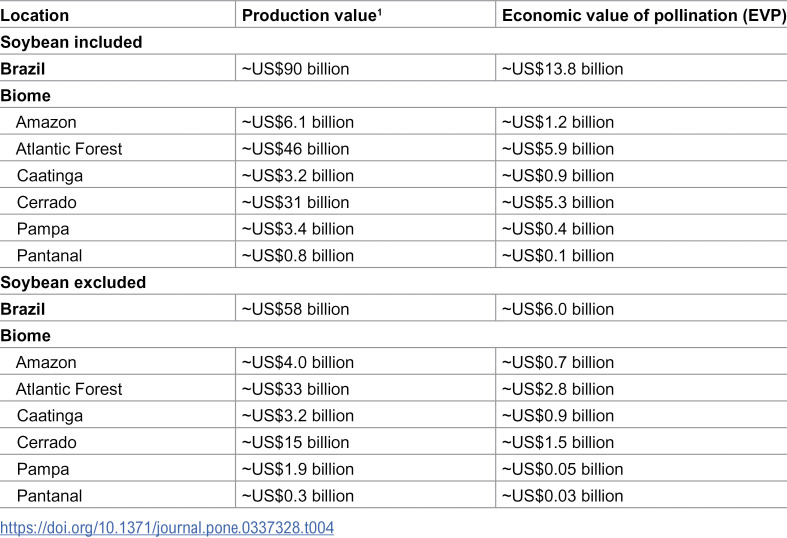Click the ~US$0.05 billion Pampa EVP cell
This screenshot has height=538, width=787.
pyautogui.click(x=562, y=469)
